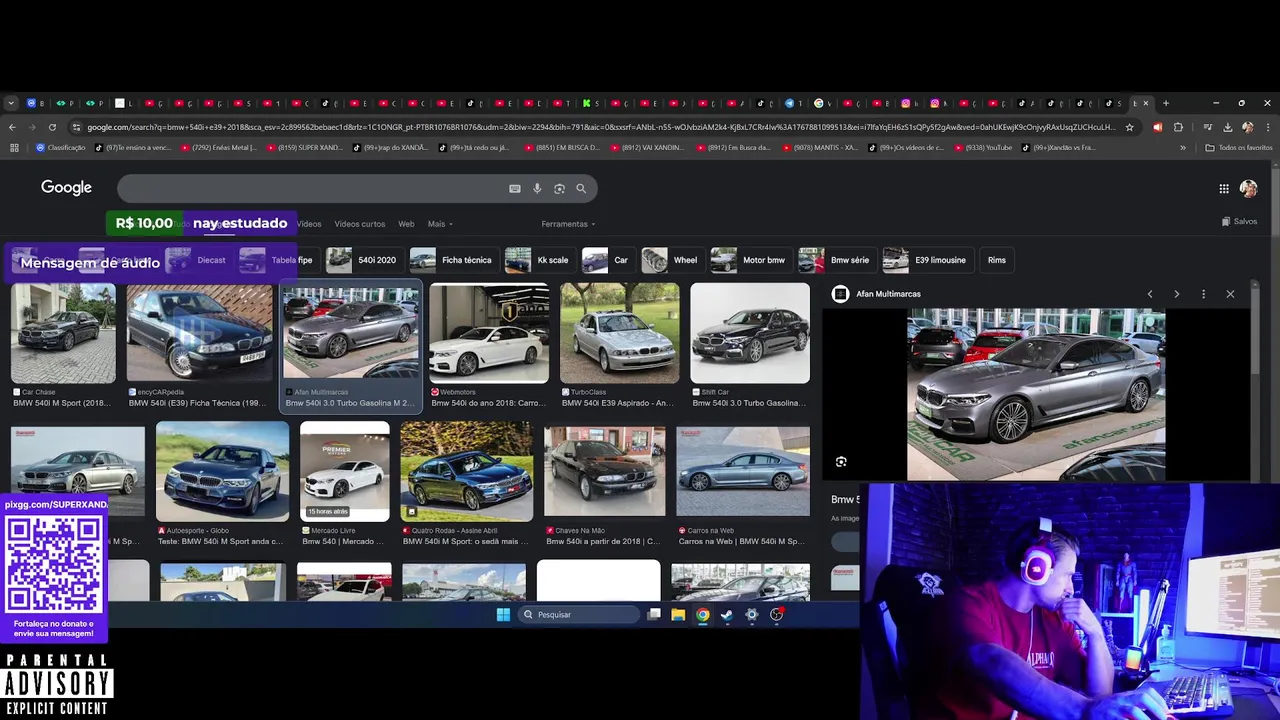The height and width of the screenshot is (720, 1280).
Task: Open the site information icon beside the URL
Action: pos(76,127)
